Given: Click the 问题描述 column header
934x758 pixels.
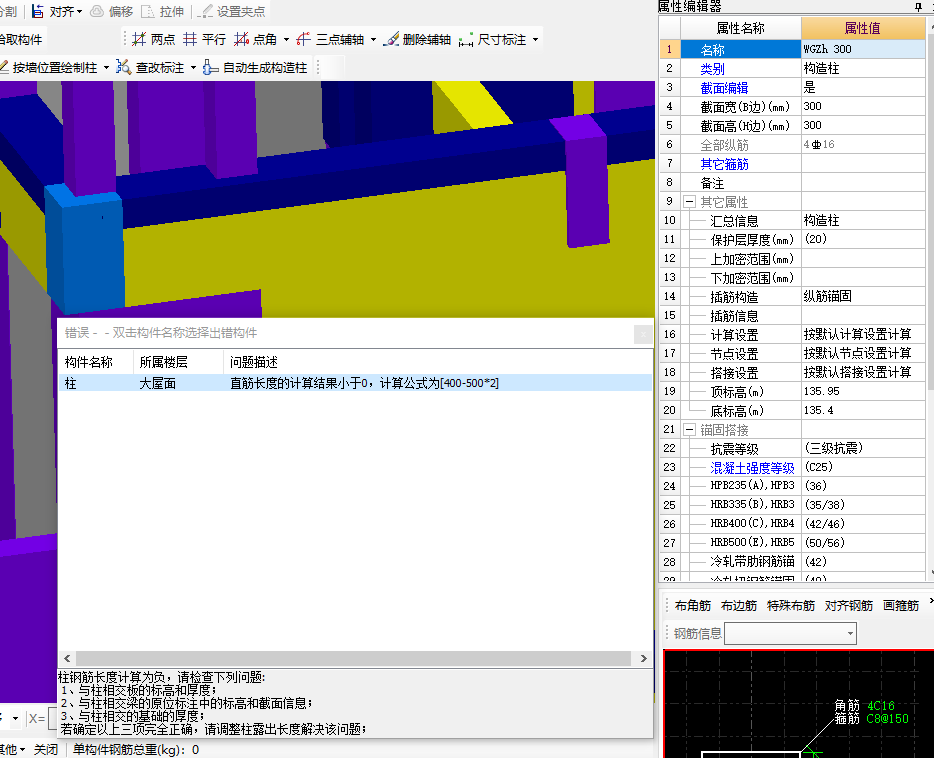Looking at the screenshot, I should (x=254, y=362).
